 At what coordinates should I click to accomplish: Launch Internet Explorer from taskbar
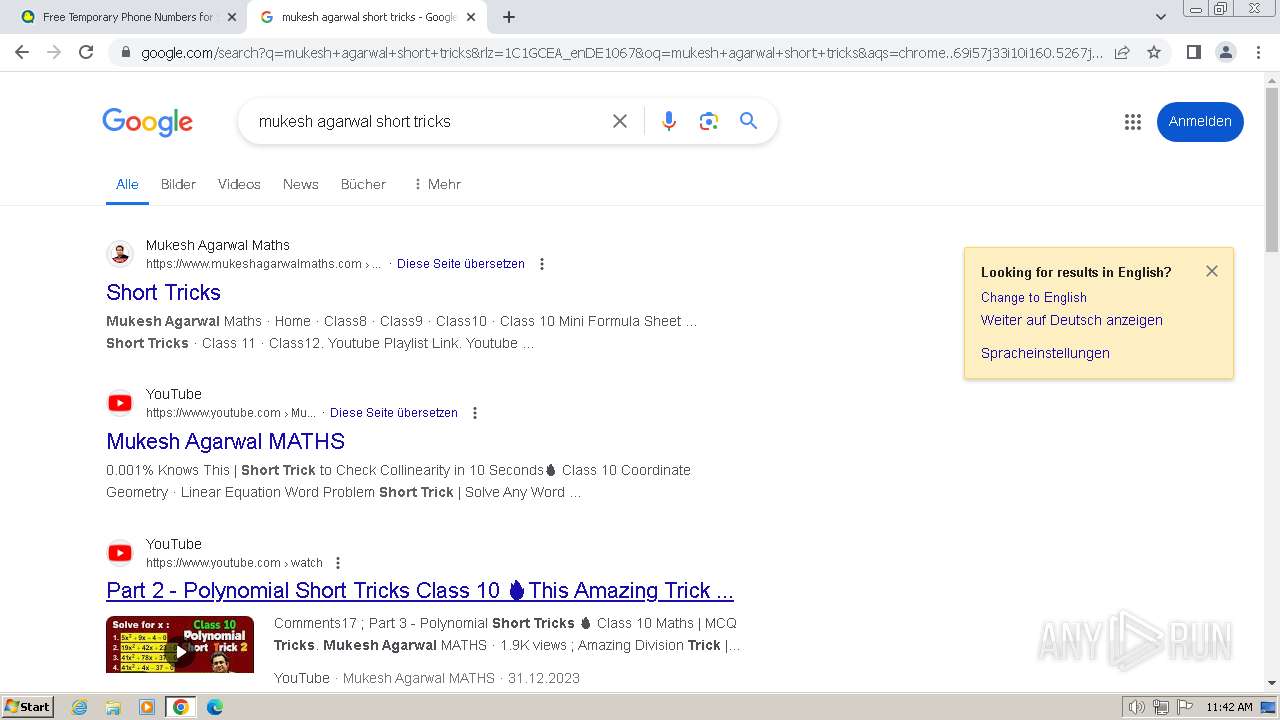[x=80, y=707]
